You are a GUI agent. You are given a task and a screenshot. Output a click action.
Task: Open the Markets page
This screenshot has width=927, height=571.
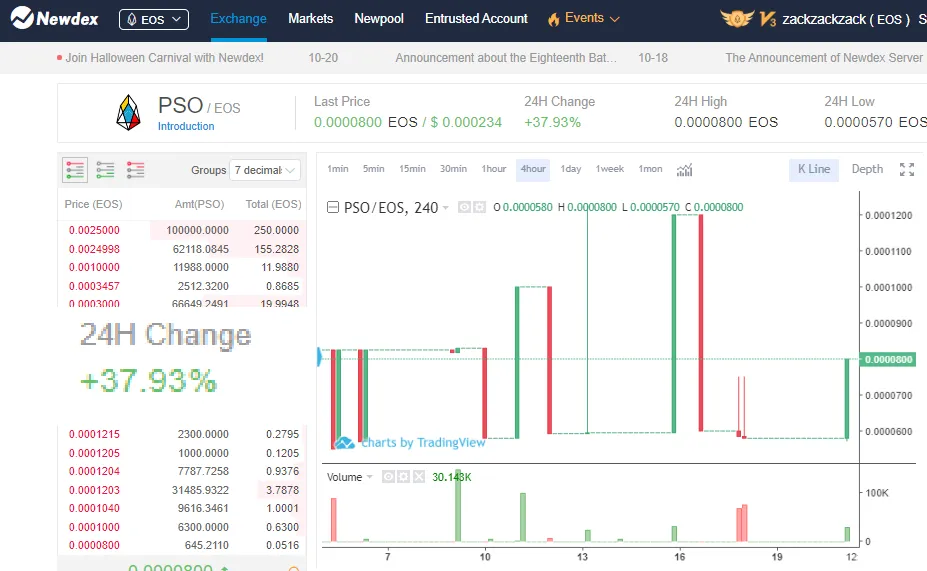pyautogui.click(x=310, y=19)
